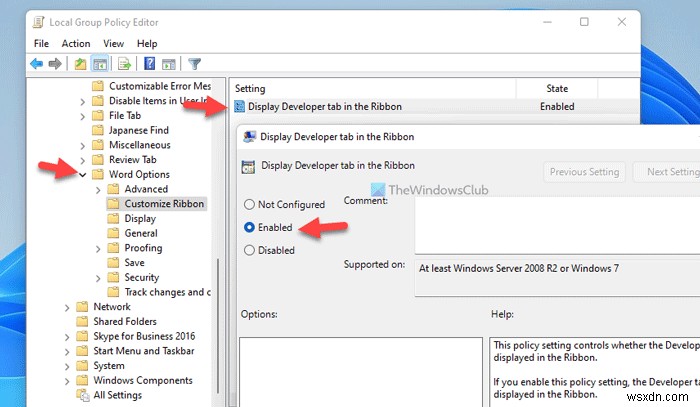Click the File Tab folder icon
The width and height of the screenshot is (700, 407).
tap(98, 116)
